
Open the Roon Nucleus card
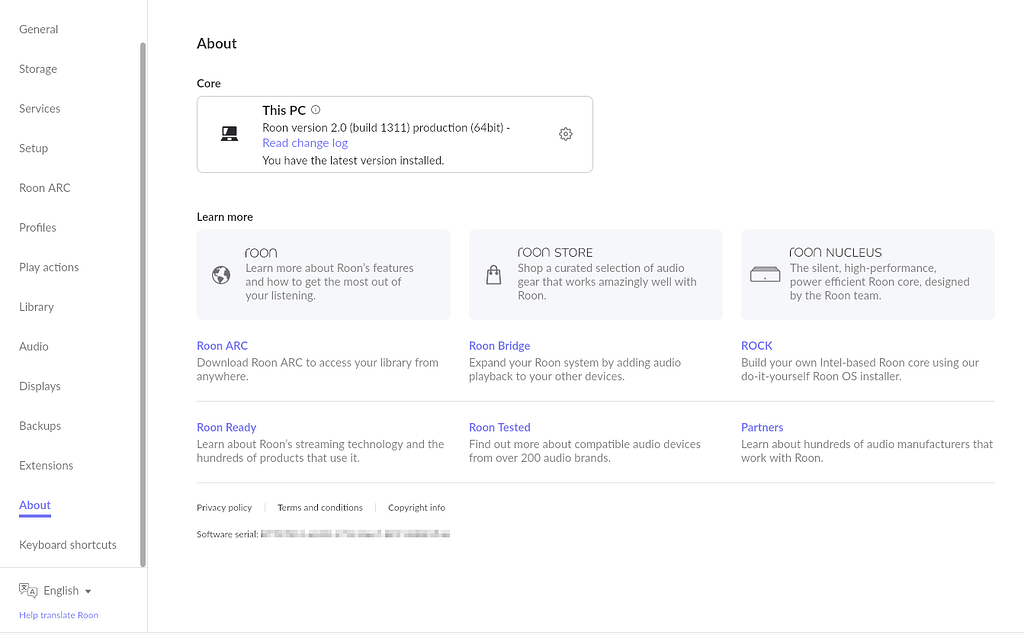(868, 274)
